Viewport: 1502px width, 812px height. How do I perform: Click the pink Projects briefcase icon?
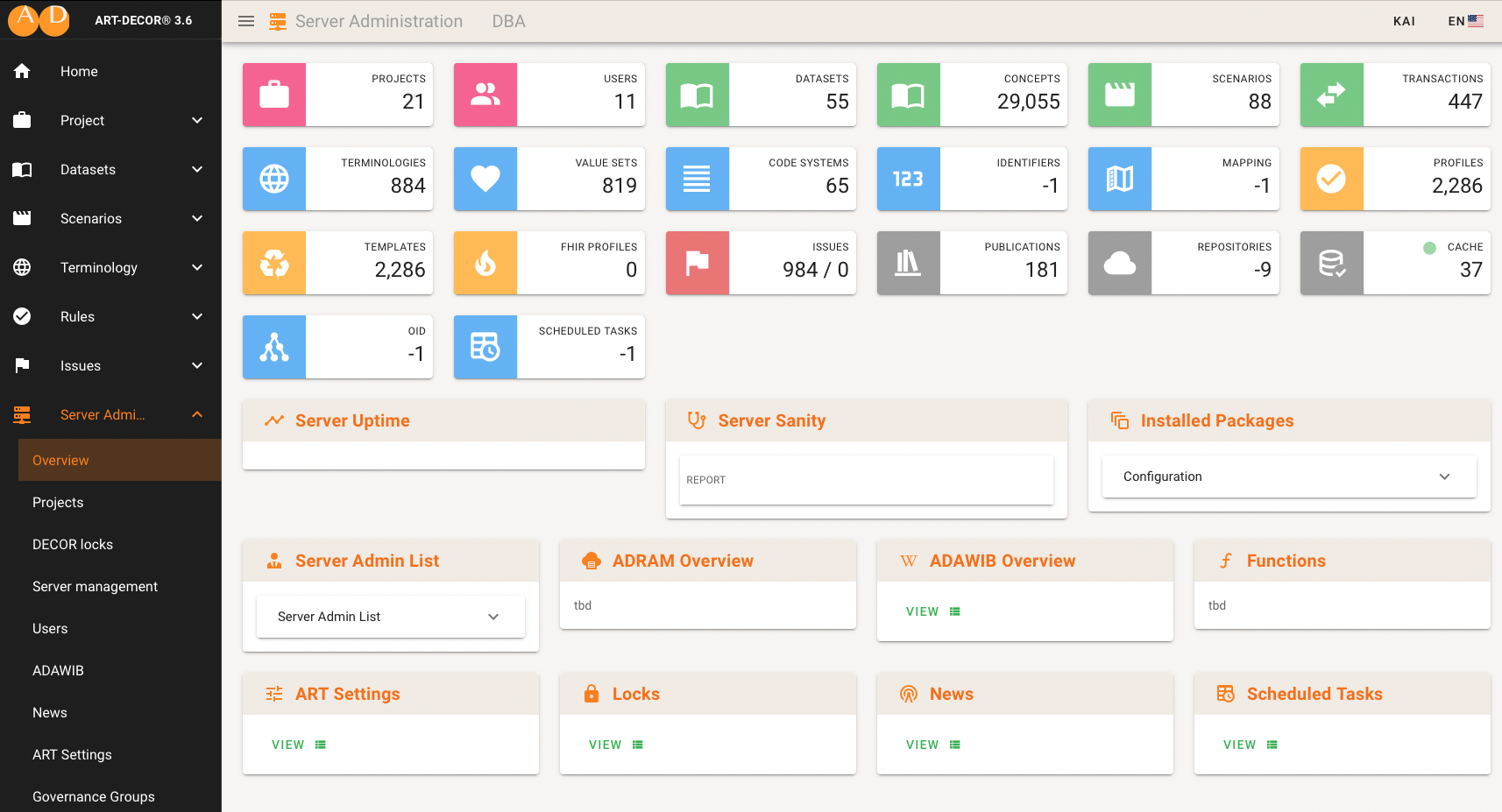[274, 95]
